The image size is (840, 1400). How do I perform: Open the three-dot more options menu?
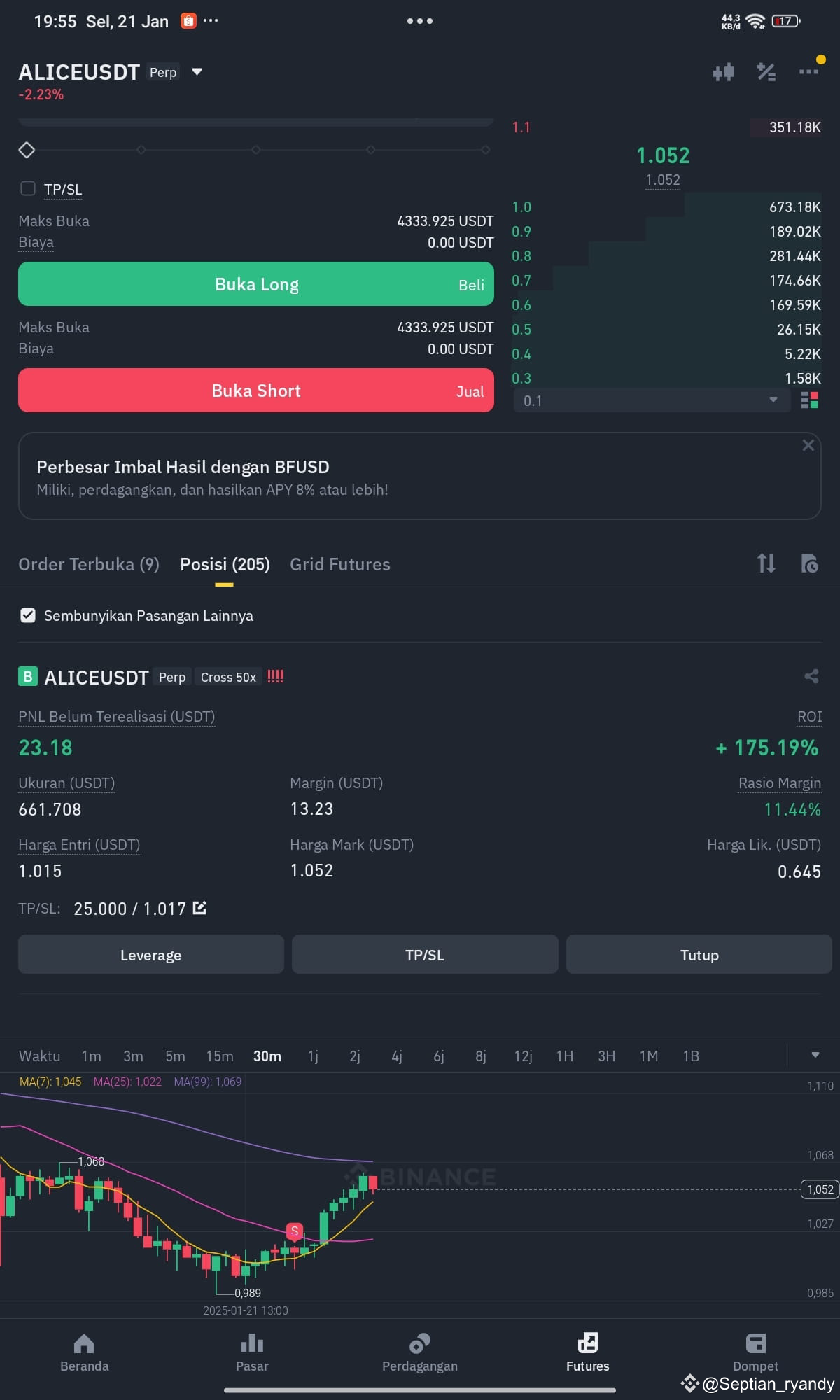[x=808, y=71]
